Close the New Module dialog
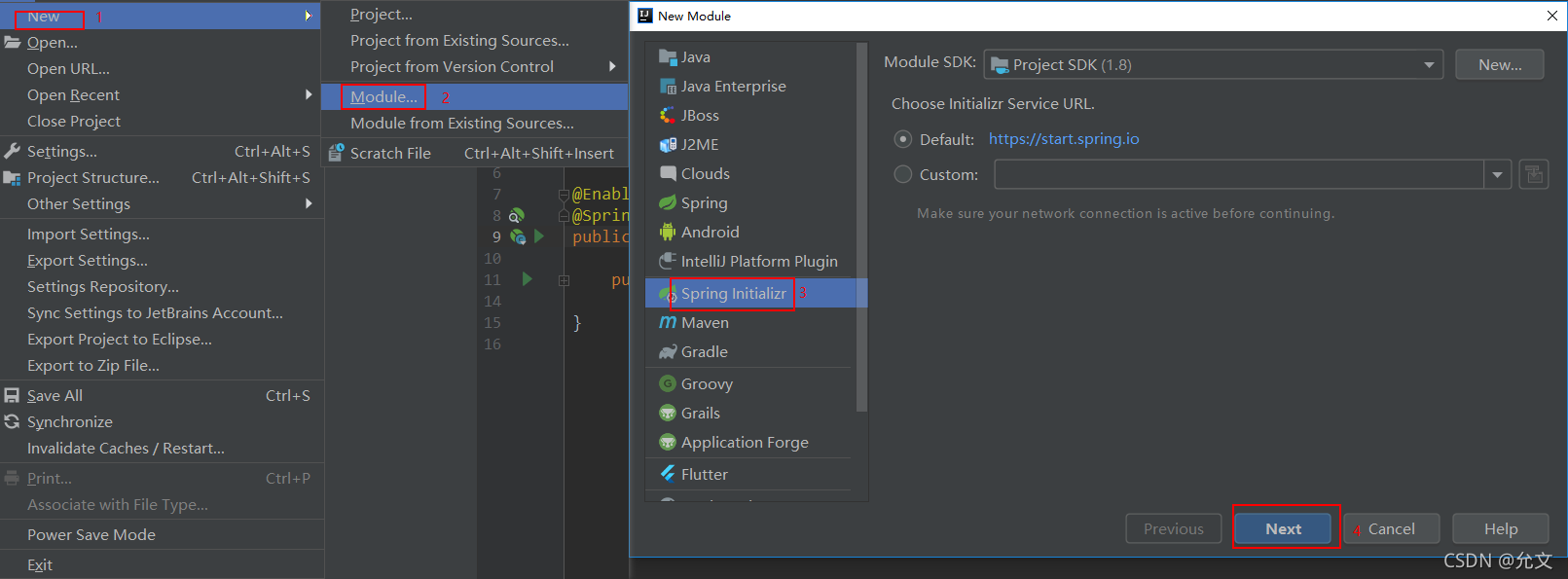The width and height of the screenshot is (1568, 579). [1551, 16]
